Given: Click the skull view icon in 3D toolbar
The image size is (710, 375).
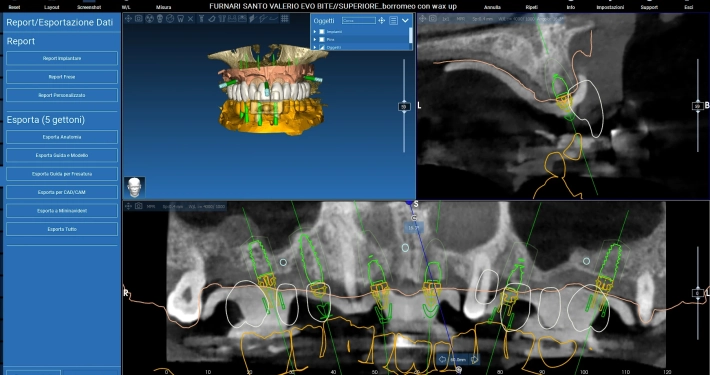Looking at the screenshot, I should [x=160, y=19].
